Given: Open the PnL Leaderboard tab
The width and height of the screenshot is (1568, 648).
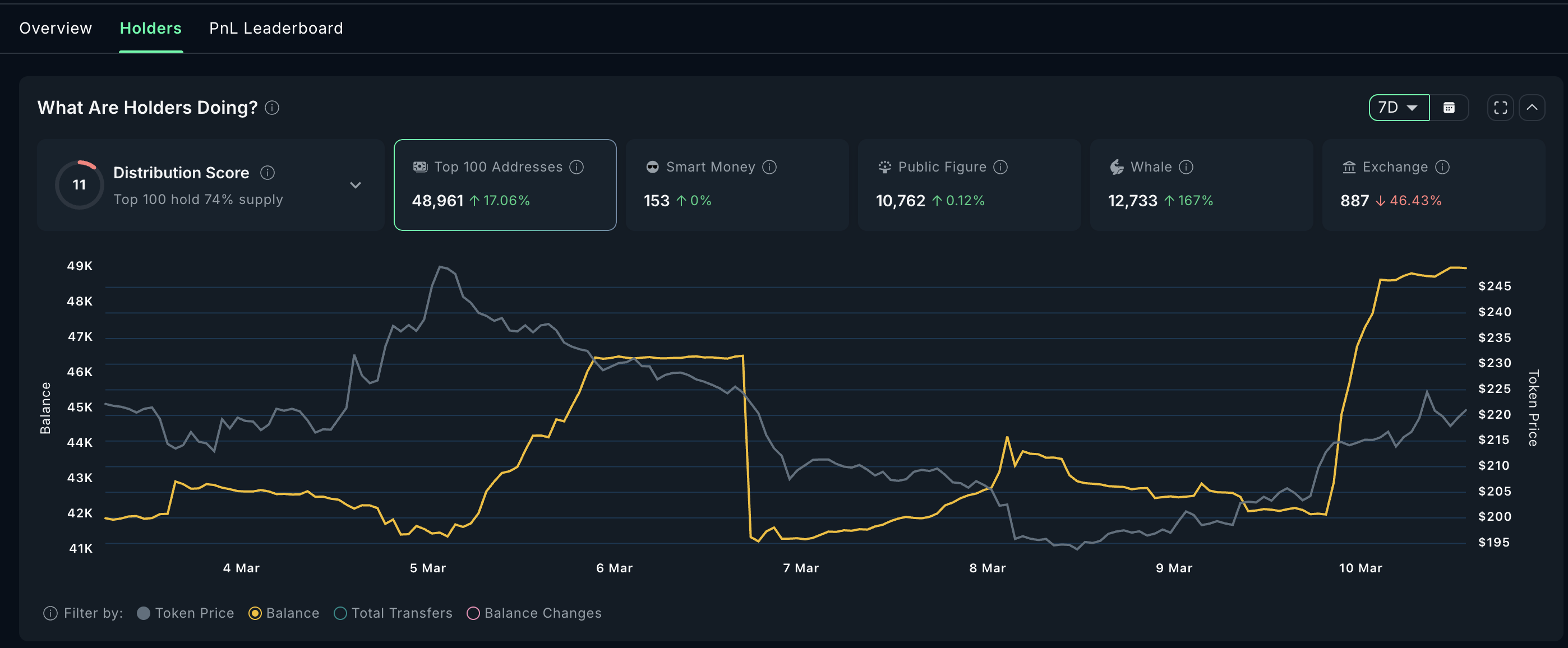Looking at the screenshot, I should coord(276,28).
